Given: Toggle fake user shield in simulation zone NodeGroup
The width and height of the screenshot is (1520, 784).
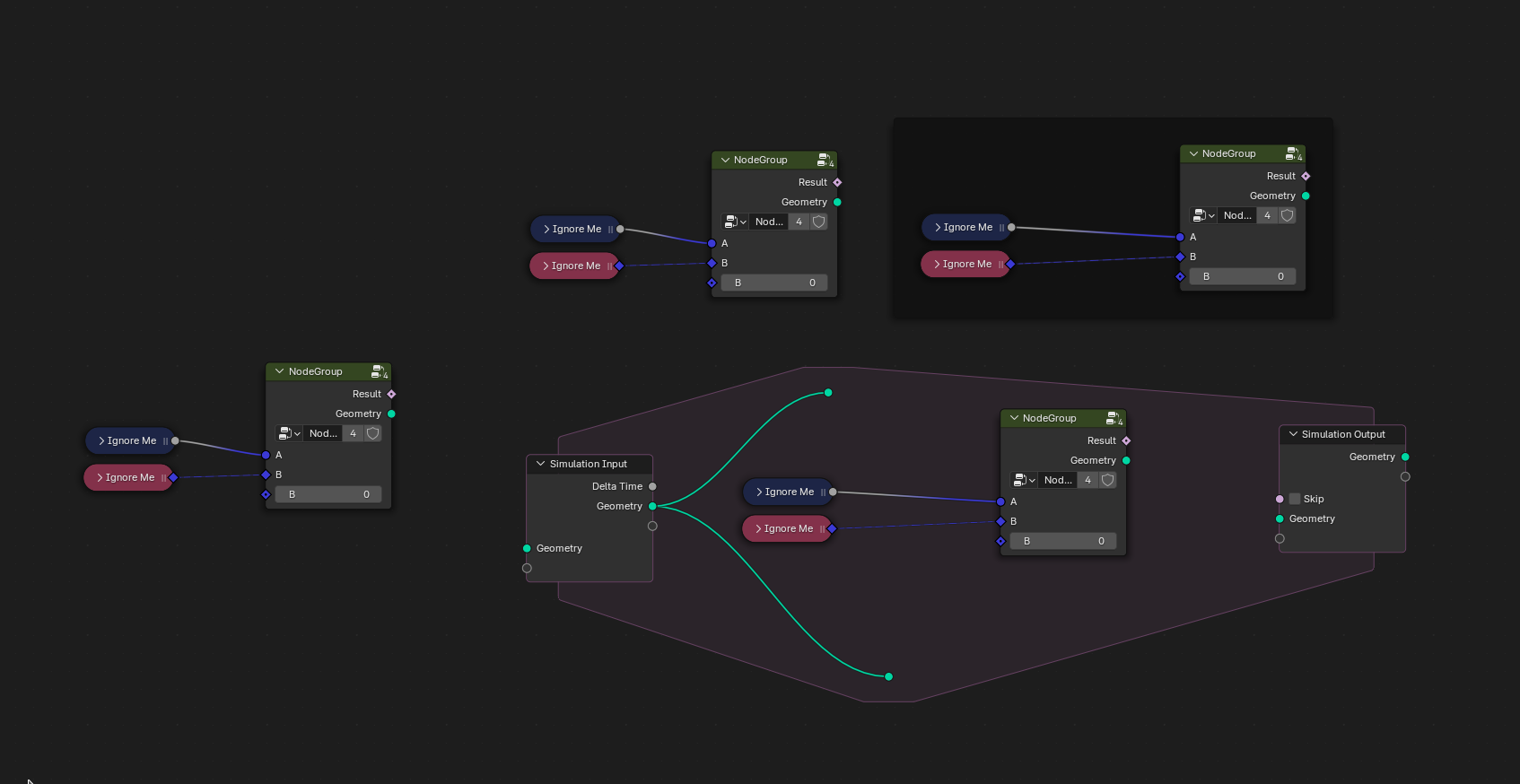Looking at the screenshot, I should (x=1107, y=480).
